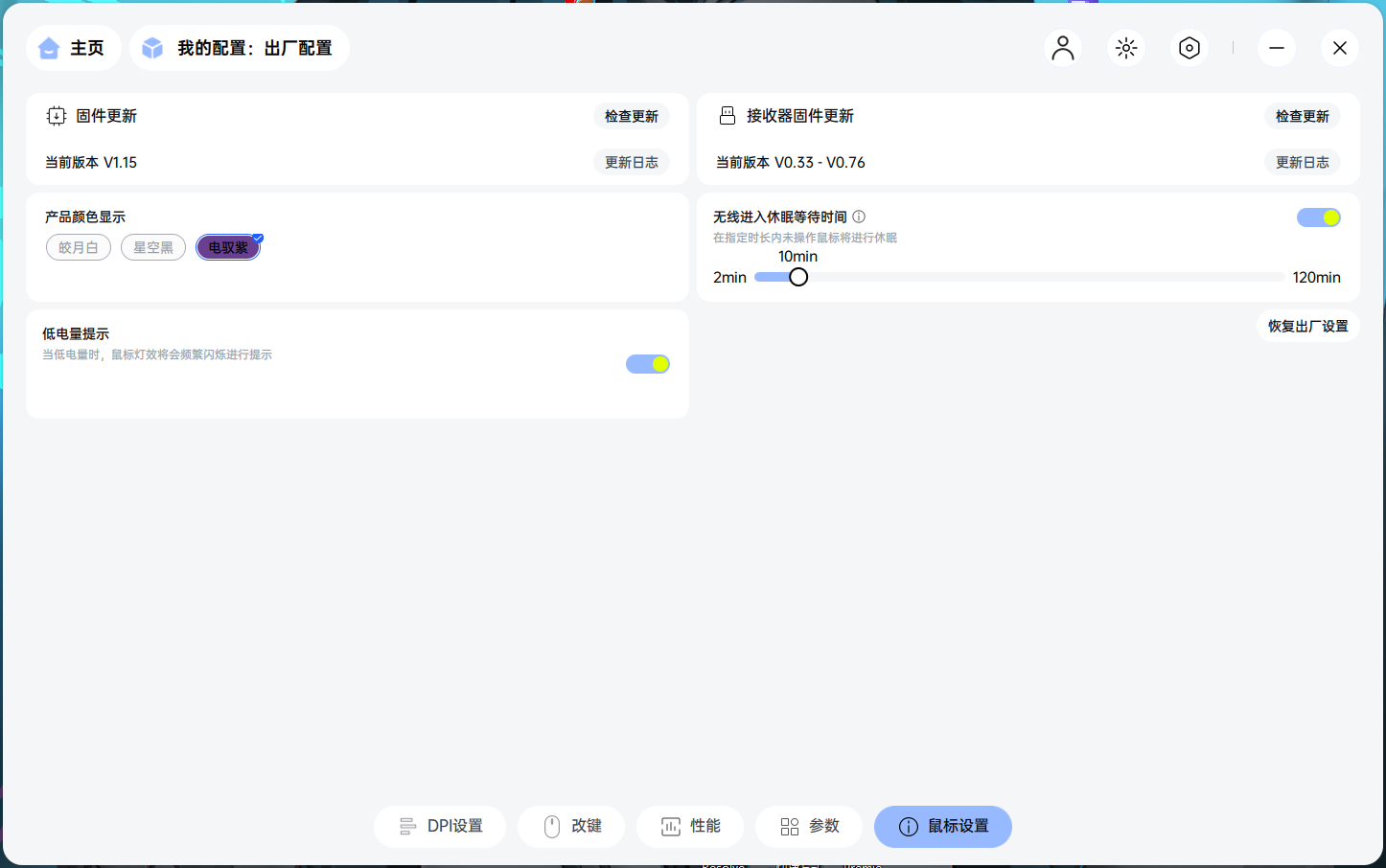This screenshot has width=1386, height=868.
Task: Disable the 低电量提示 switch
Action: [x=647, y=364]
